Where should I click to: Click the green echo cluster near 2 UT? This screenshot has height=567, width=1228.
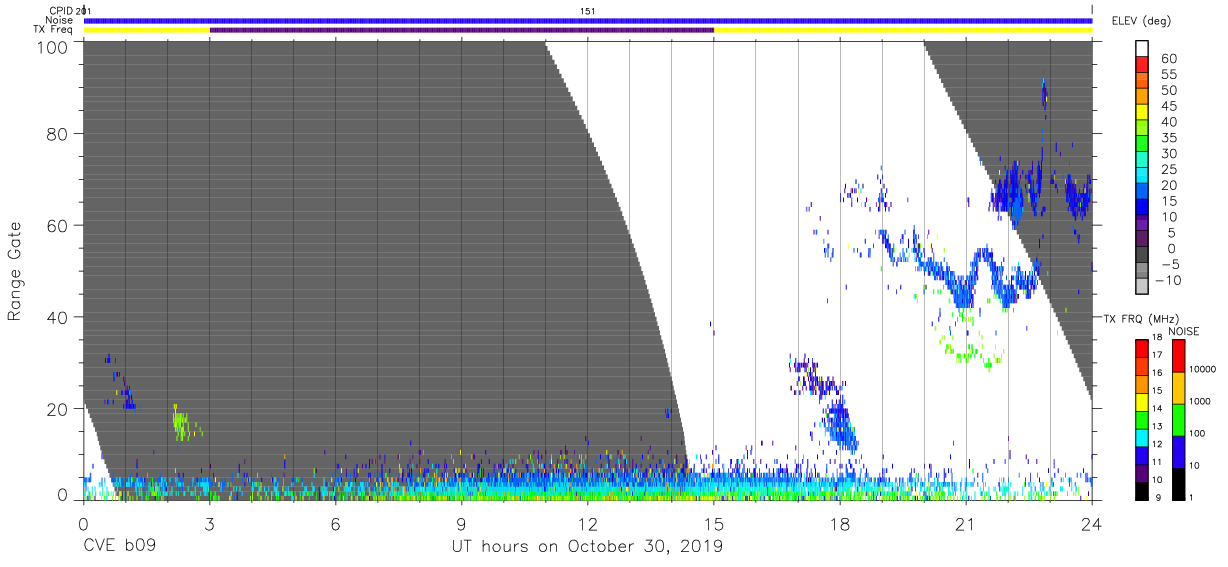[x=182, y=423]
